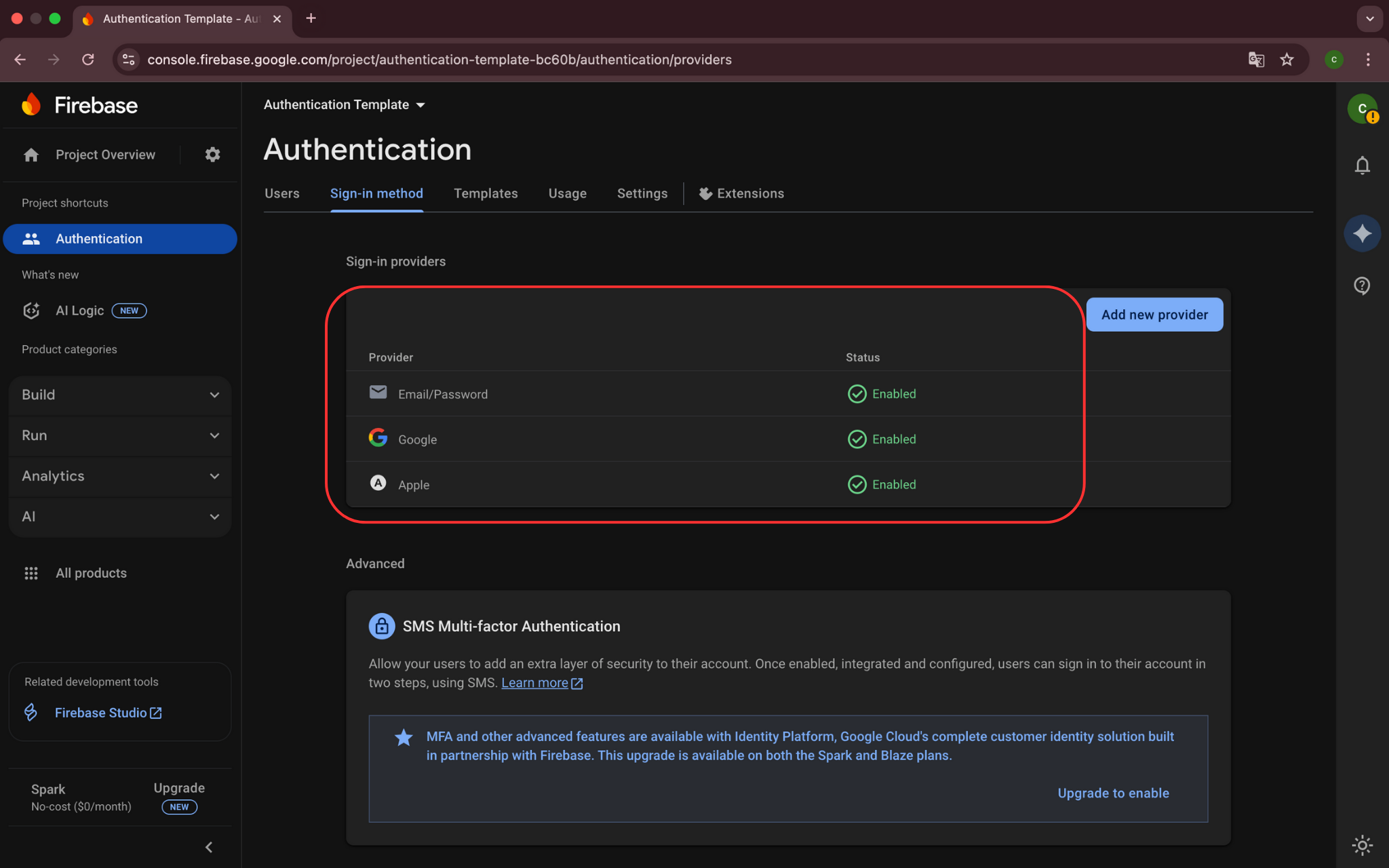This screenshot has height=868, width=1389.
Task: Click the All products grid icon
Action: (x=31, y=573)
